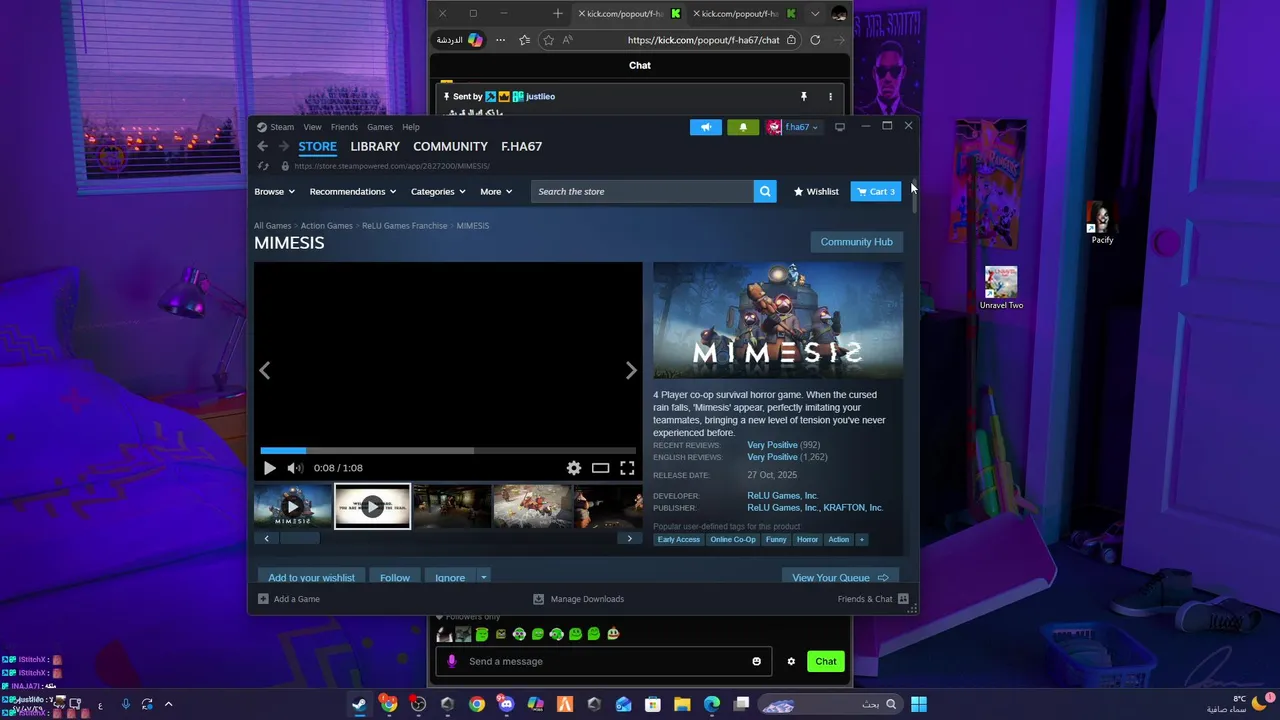Switch to the COMMUNITY tab
This screenshot has height=720, width=1280.
(450, 146)
